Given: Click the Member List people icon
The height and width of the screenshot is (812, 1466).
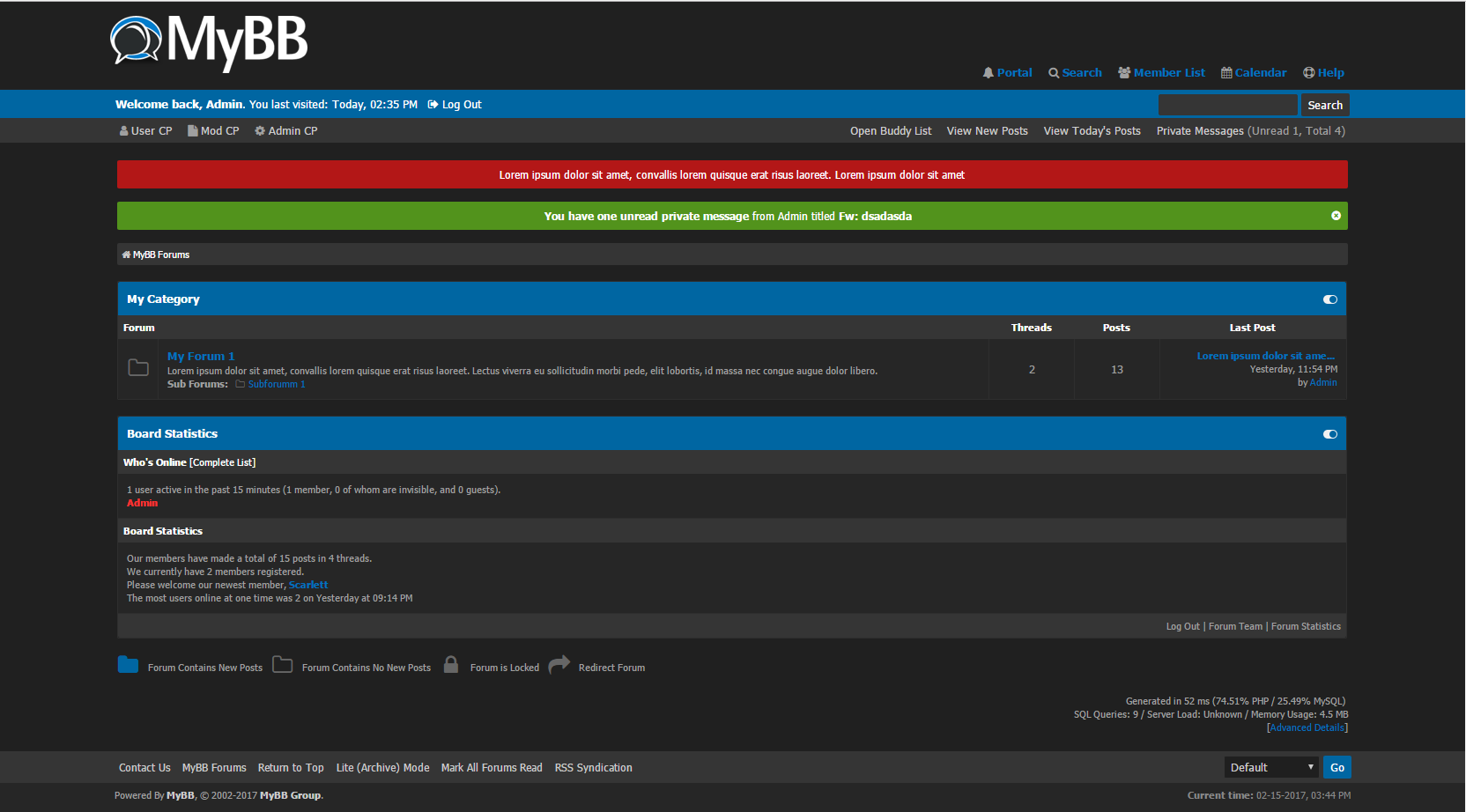Looking at the screenshot, I should point(1124,73).
